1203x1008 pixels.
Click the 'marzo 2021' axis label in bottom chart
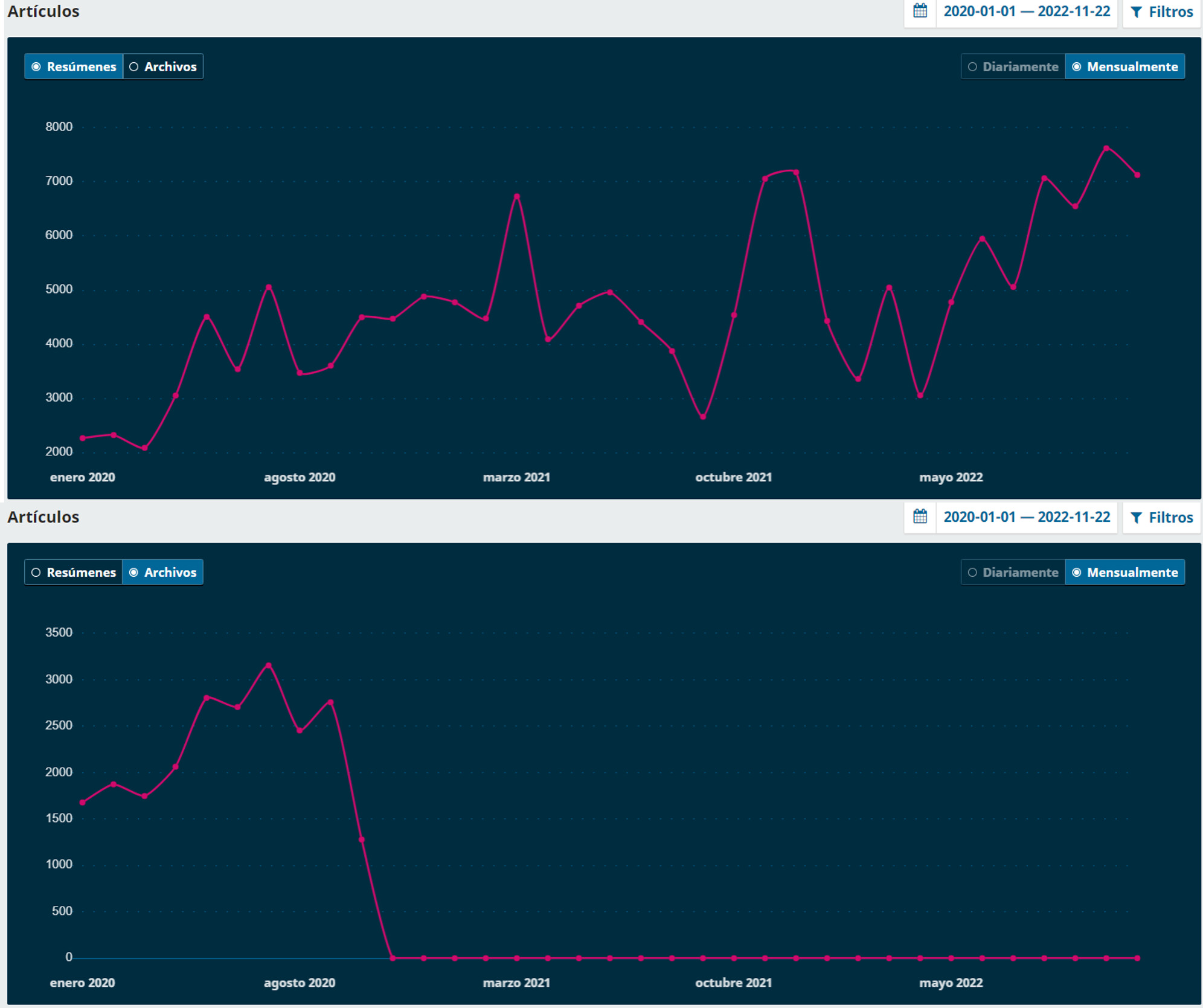tap(517, 983)
